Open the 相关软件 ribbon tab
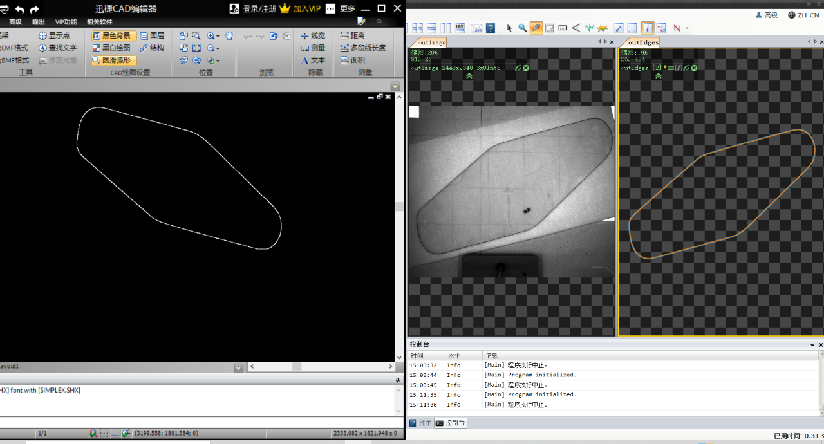 100,22
